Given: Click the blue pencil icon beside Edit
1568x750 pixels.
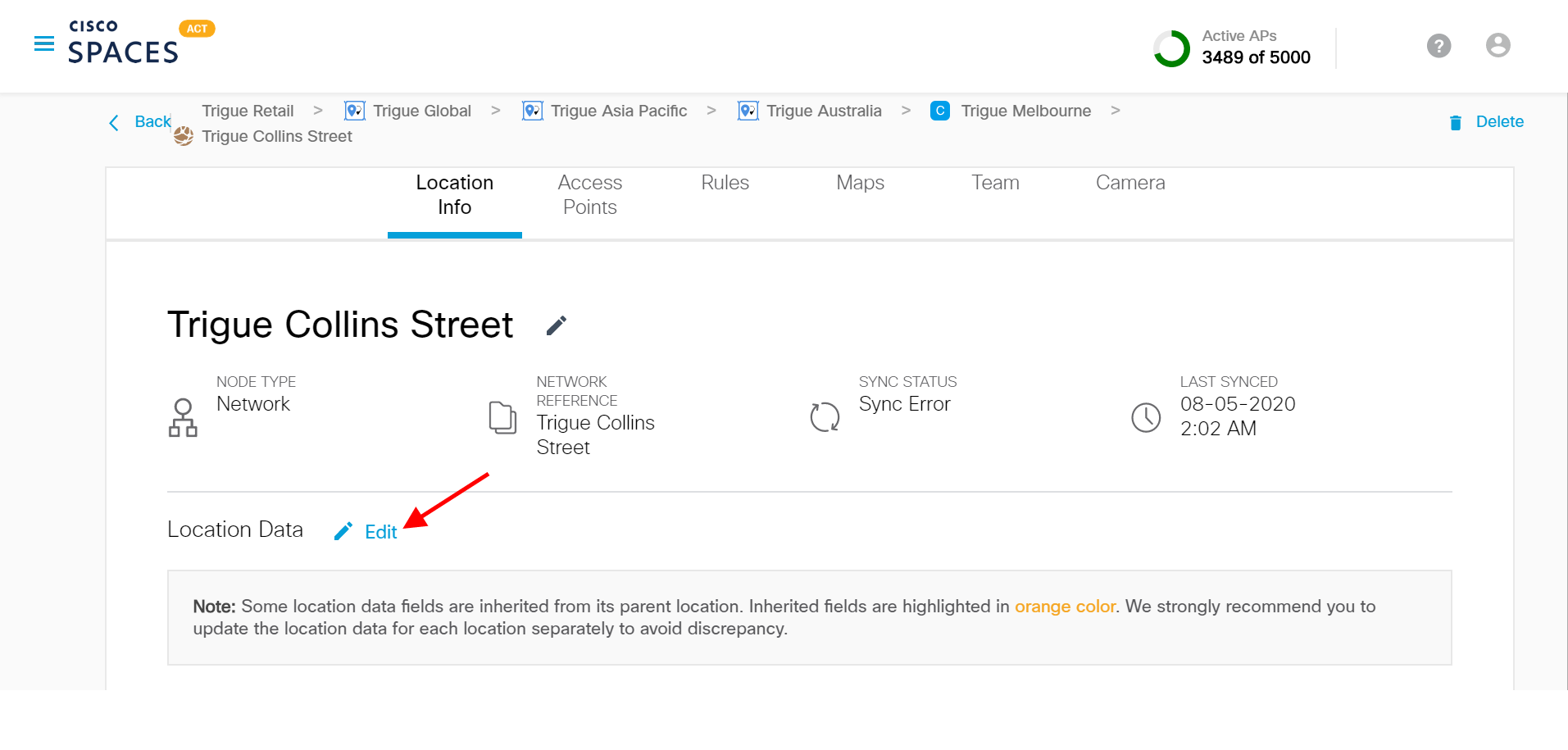Looking at the screenshot, I should tap(343, 532).
